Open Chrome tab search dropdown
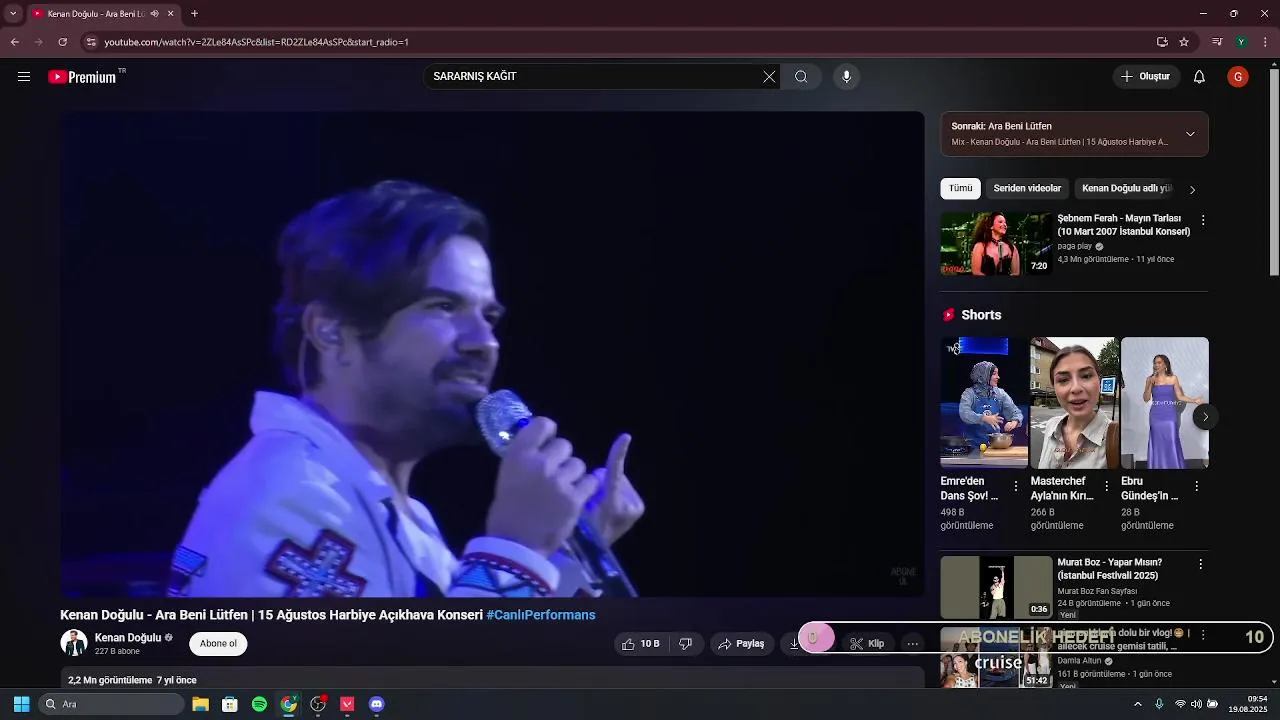Viewport: 1280px width, 720px height. [x=13, y=14]
